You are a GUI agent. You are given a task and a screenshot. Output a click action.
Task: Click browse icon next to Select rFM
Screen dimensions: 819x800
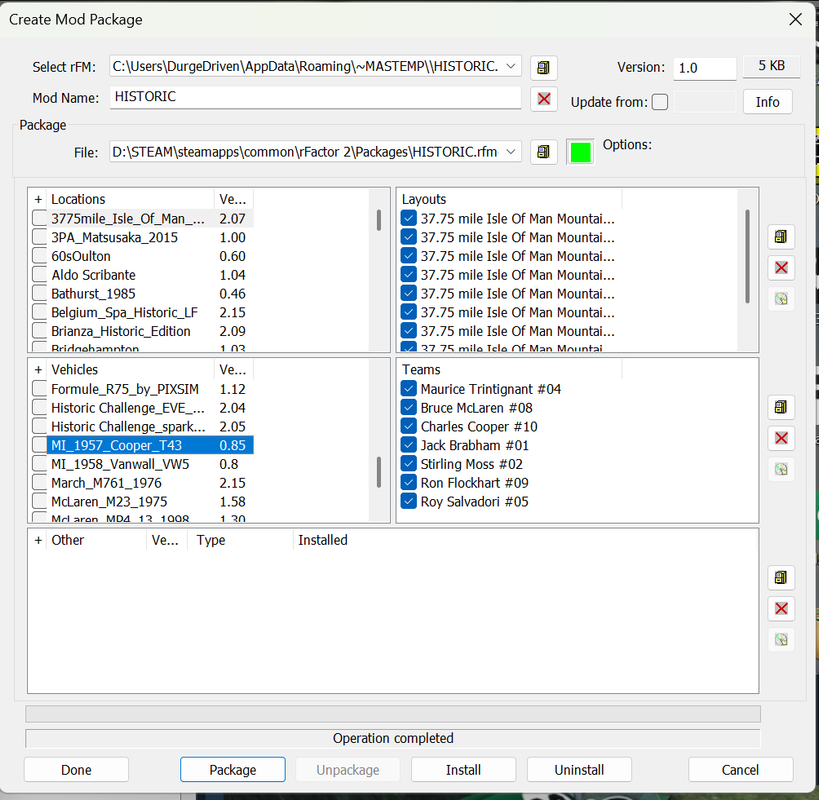coord(544,67)
